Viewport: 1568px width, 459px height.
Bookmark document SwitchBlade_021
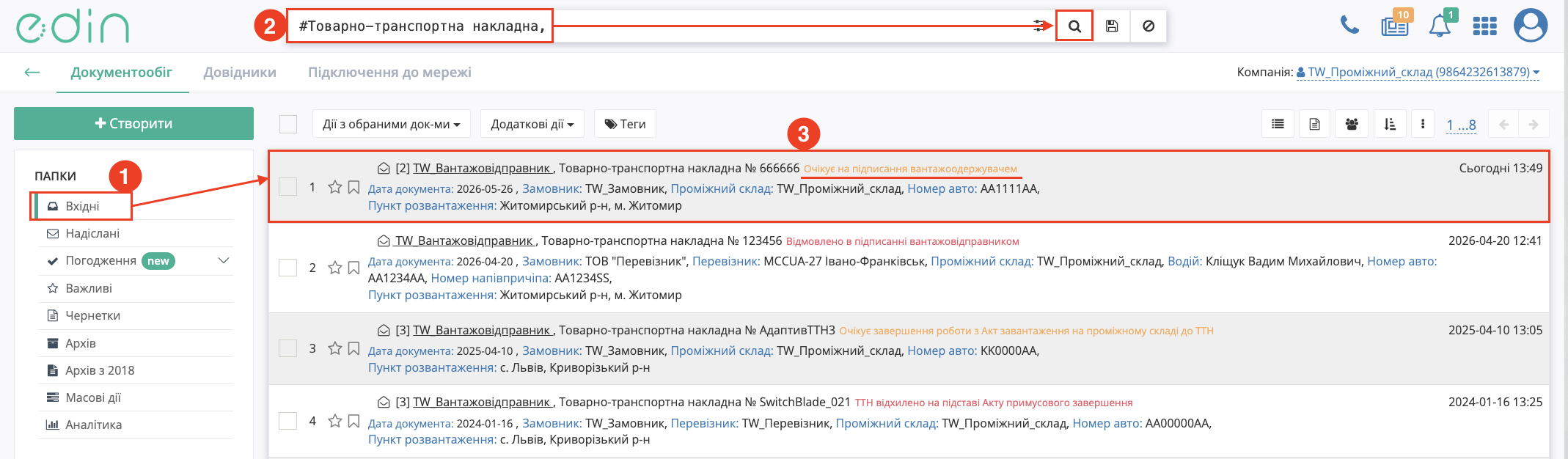[353, 421]
